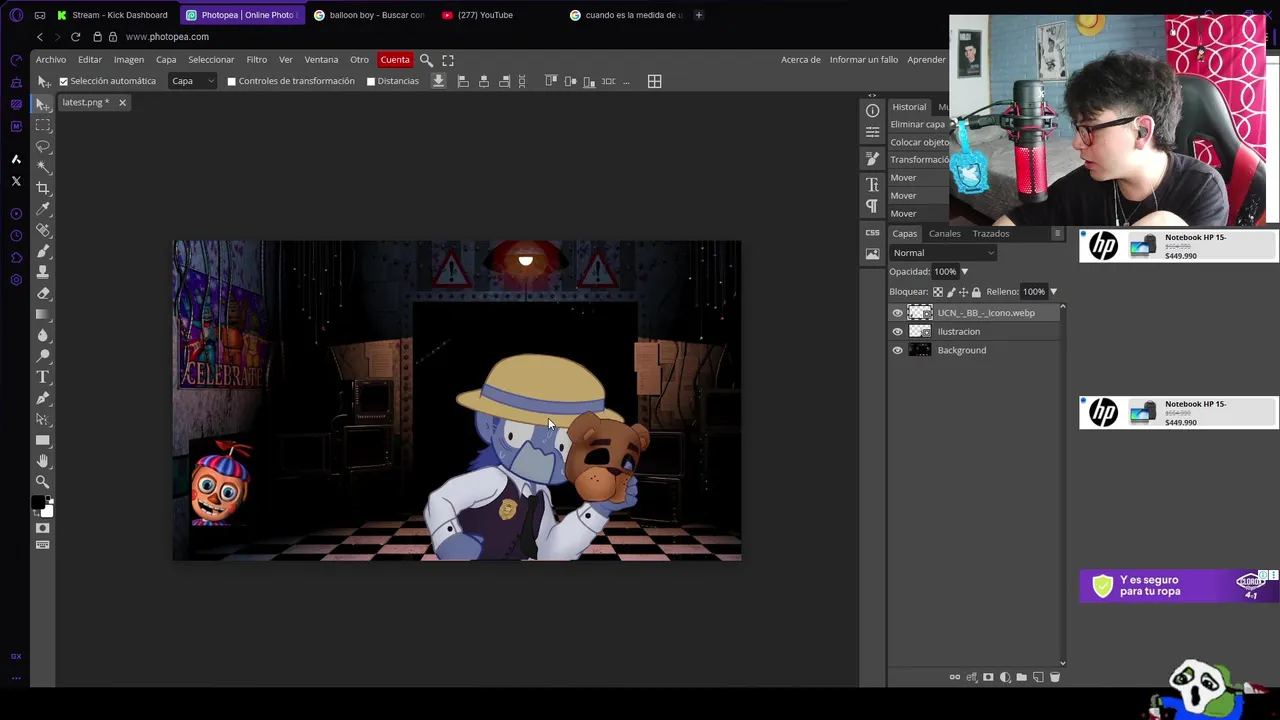The width and height of the screenshot is (1280, 720).
Task: Open the Imagen menu
Action: click(x=129, y=60)
